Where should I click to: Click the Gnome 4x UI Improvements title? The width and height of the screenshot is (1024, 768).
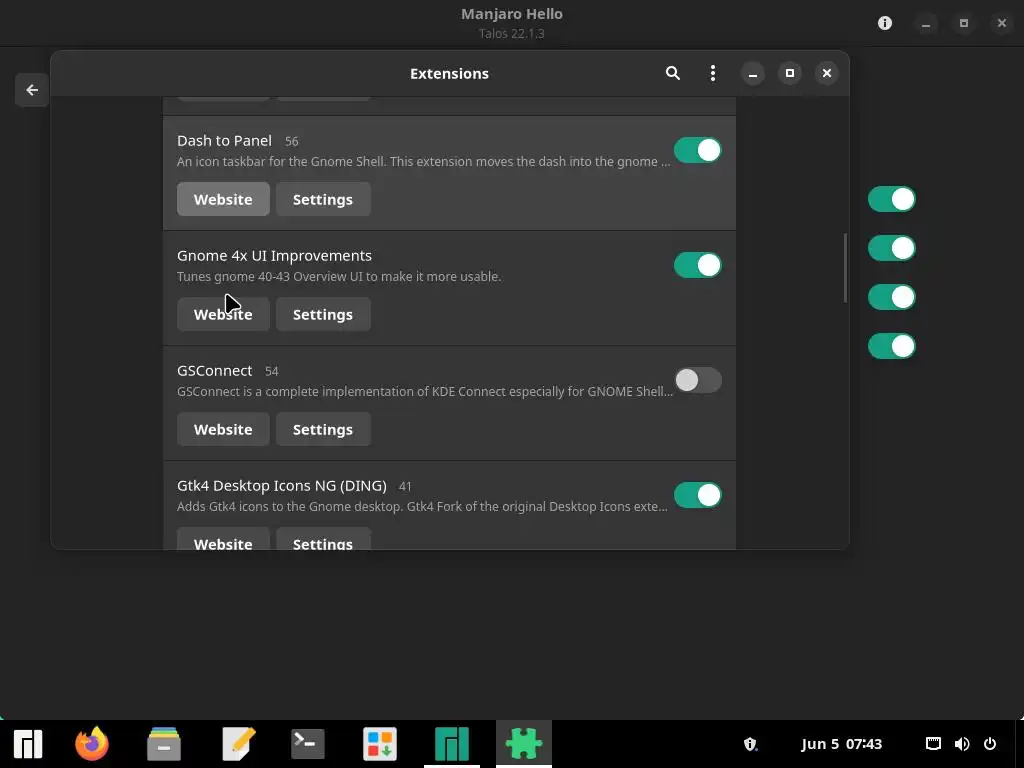click(x=274, y=255)
